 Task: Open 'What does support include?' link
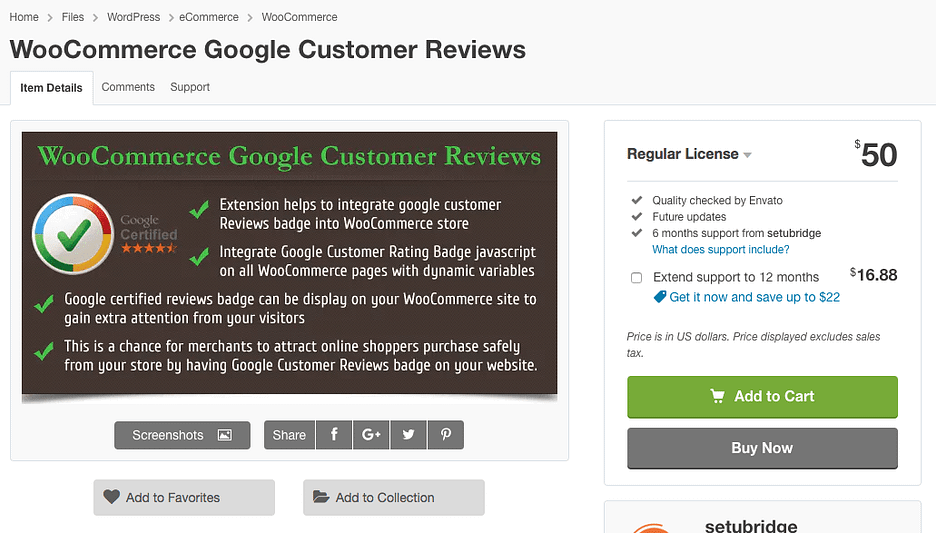coord(720,250)
